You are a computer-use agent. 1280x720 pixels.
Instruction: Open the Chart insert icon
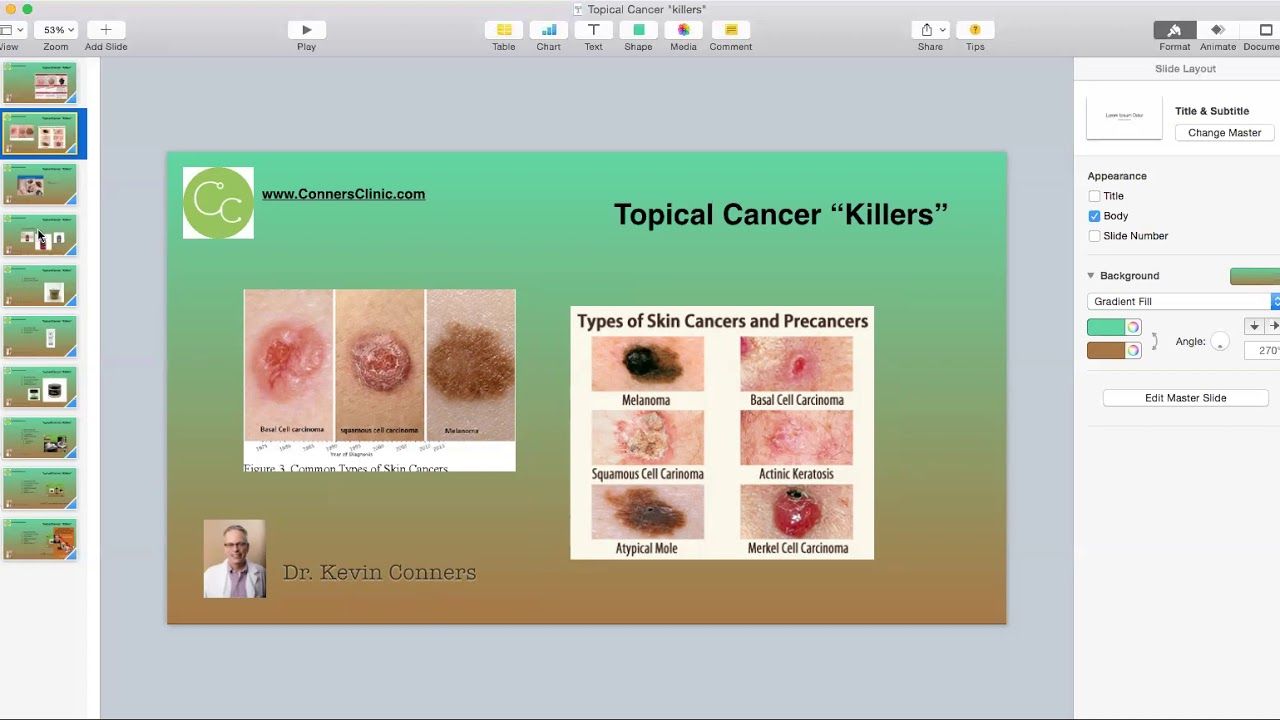click(548, 30)
